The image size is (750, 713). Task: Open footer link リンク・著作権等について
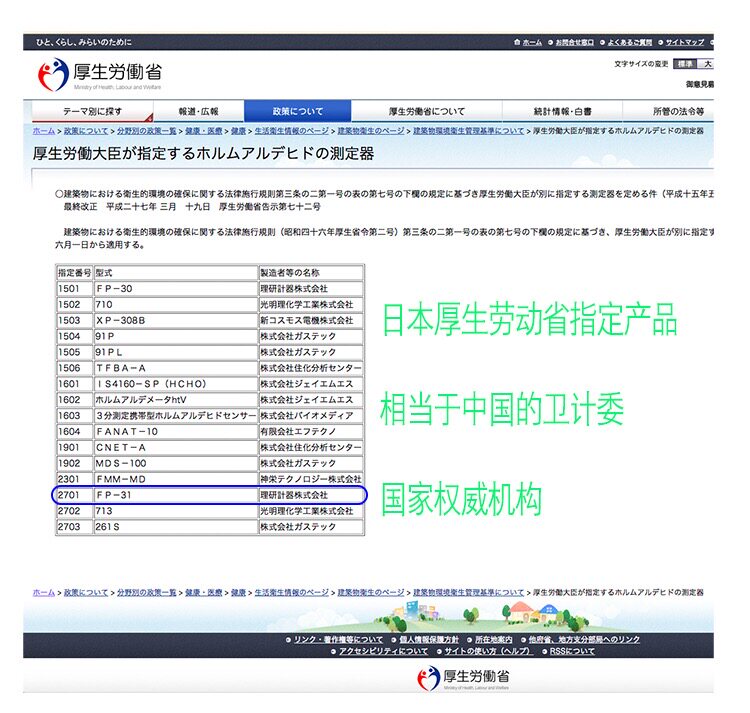coord(339,640)
